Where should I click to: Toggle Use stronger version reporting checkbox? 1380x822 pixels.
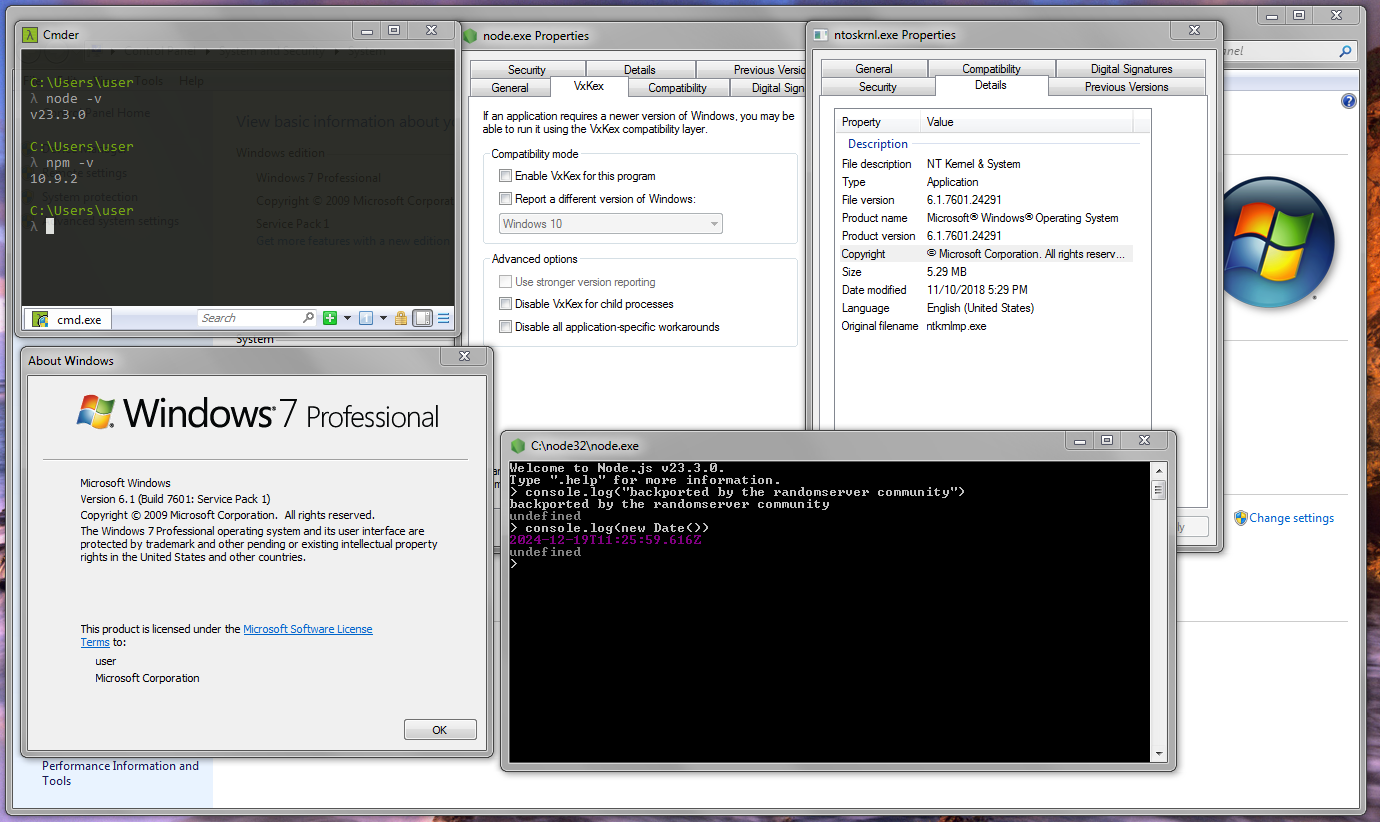click(x=505, y=282)
